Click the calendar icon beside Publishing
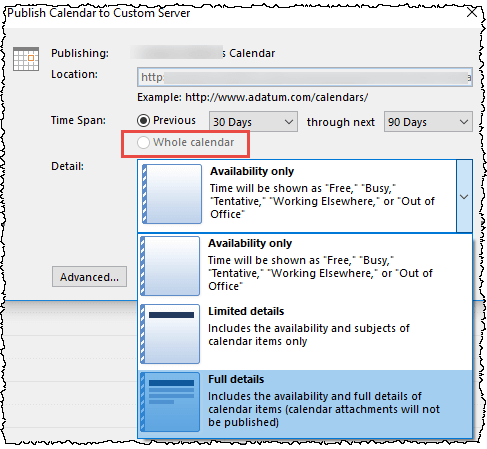Viewport: 487px width, 449px height. [x=26, y=59]
